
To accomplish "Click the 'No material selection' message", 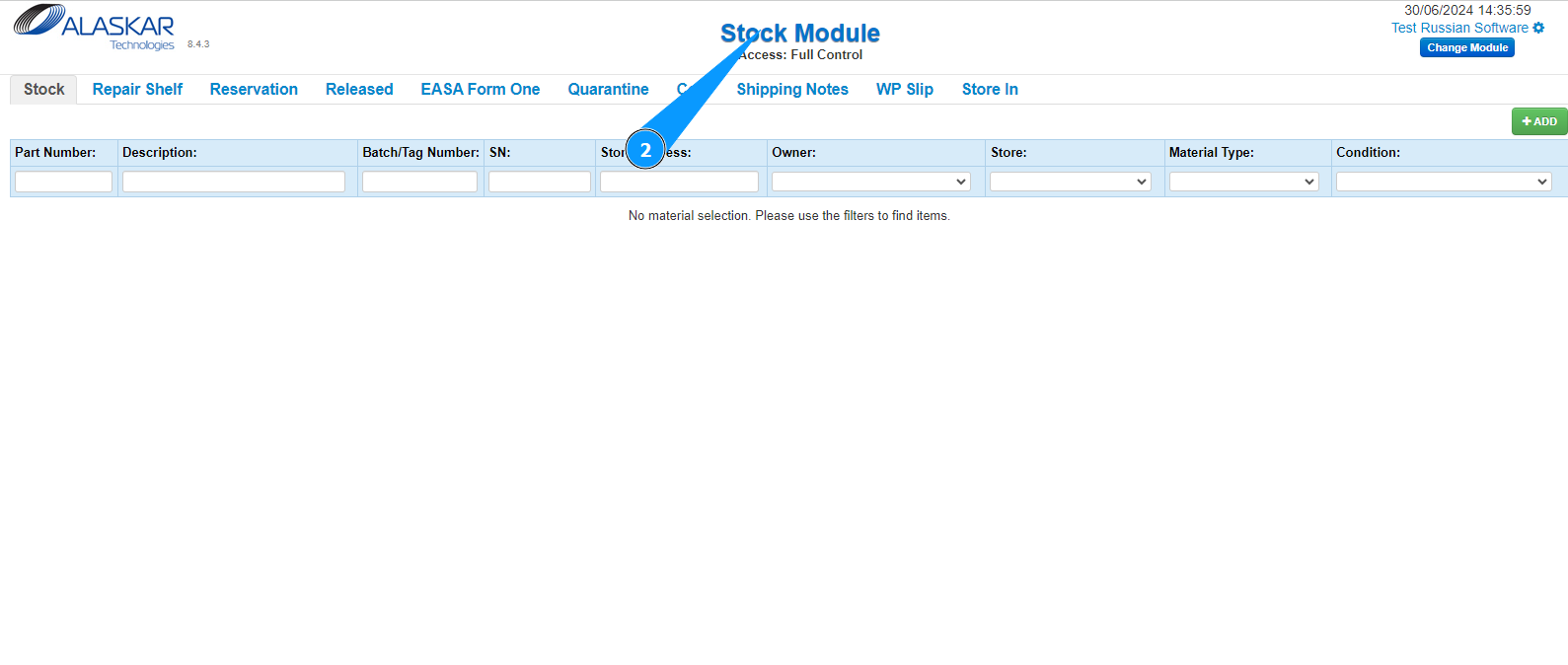I will click(789, 215).
